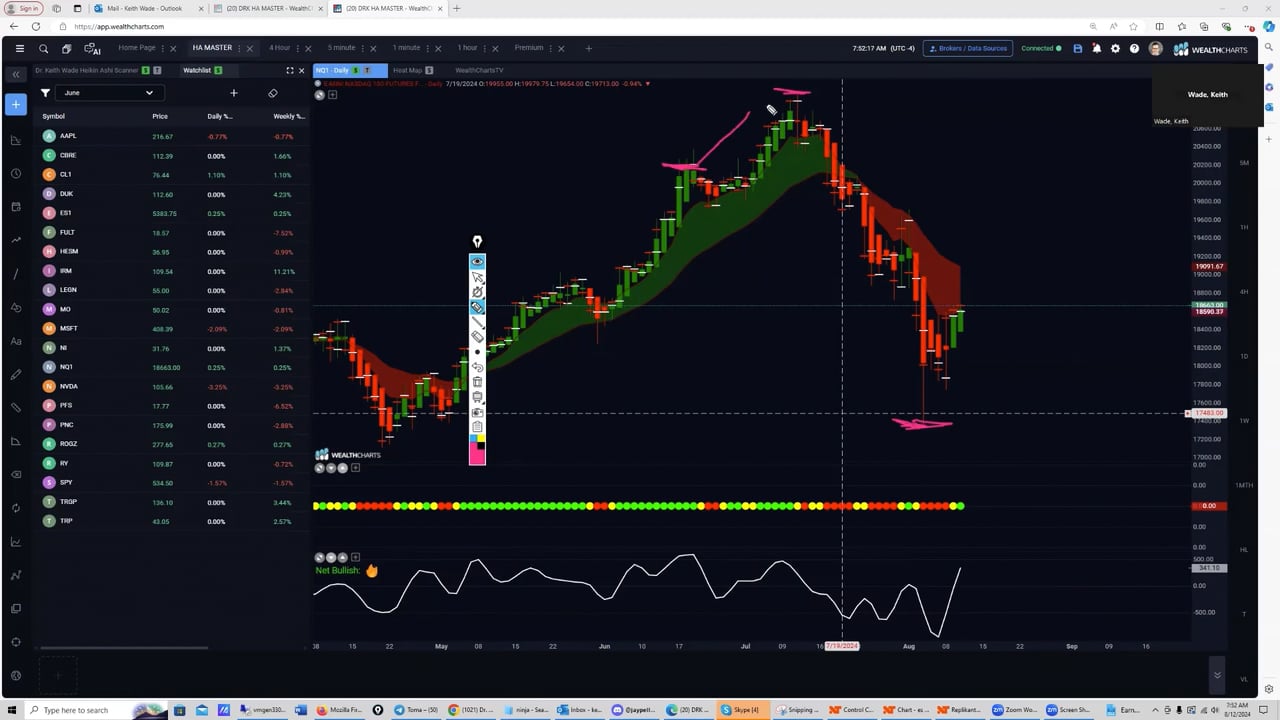The height and width of the screenshot is (720, 1280).
Task: Click the layouts copy icon in header
Action: coord(66,48)
